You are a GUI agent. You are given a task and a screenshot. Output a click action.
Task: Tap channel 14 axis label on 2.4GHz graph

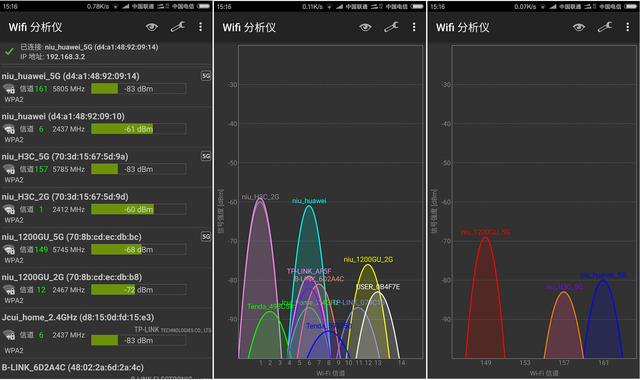(x=402, y=363)
